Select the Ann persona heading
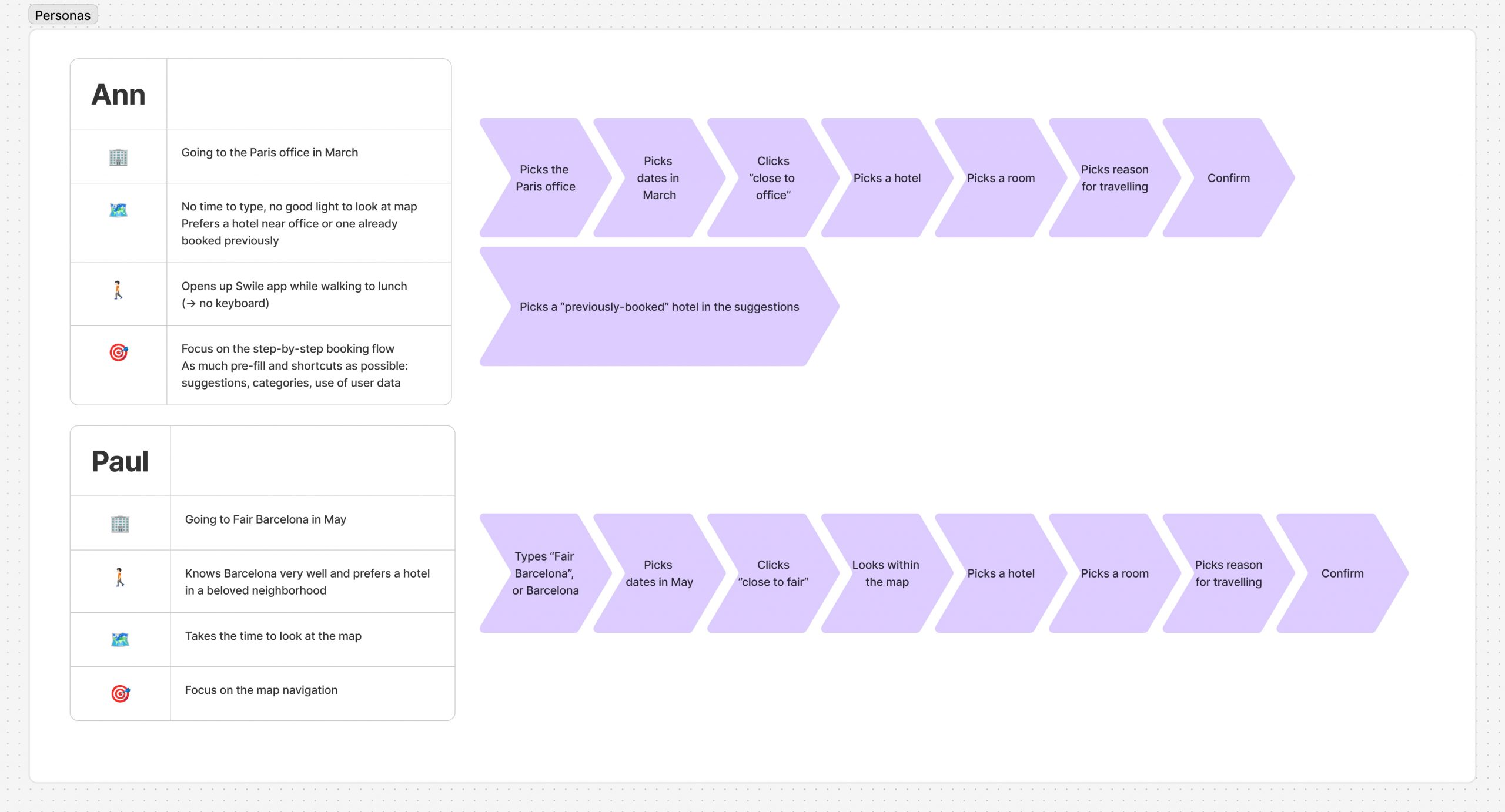 click(x=118, y=95)
